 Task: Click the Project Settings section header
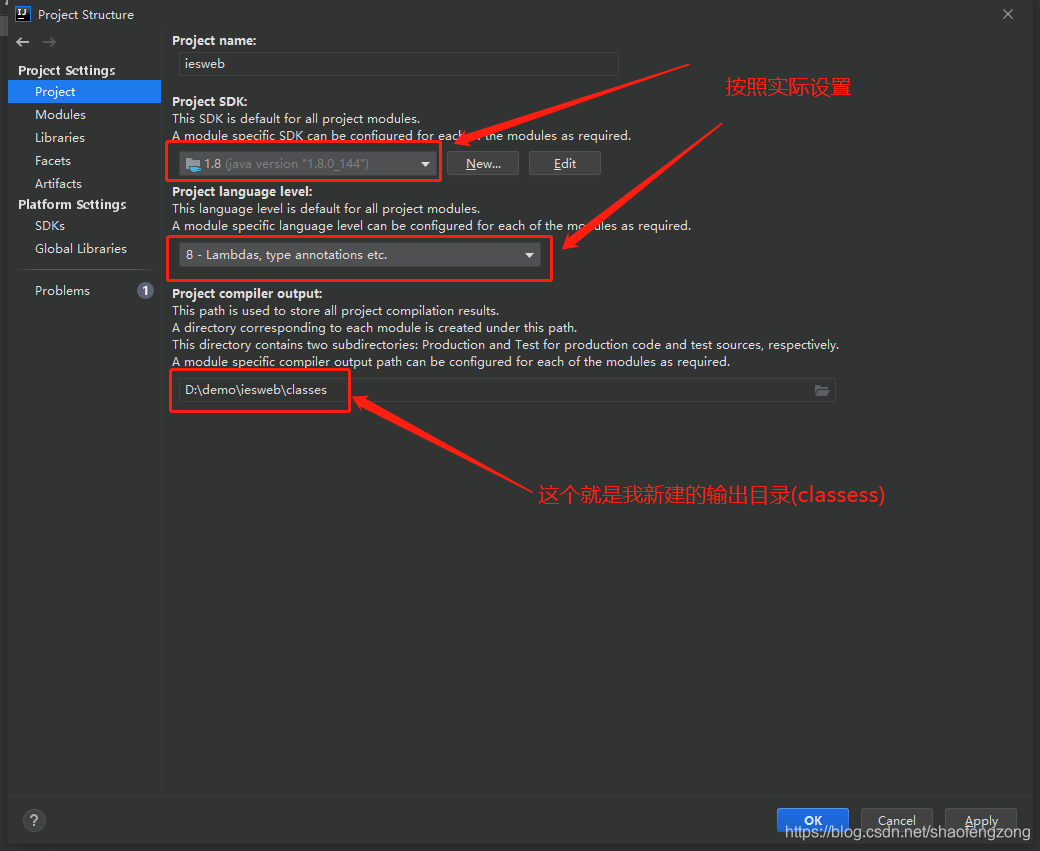coord(66,70)
